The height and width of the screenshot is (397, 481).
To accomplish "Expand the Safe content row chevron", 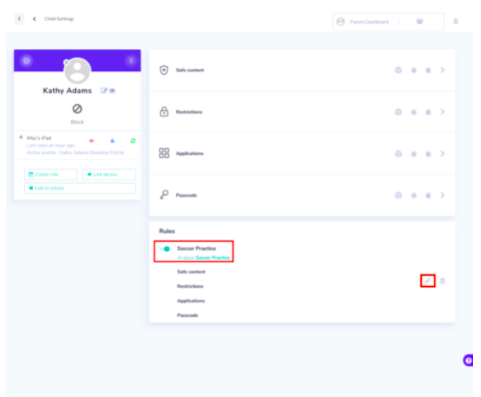I will coord(442,70).
